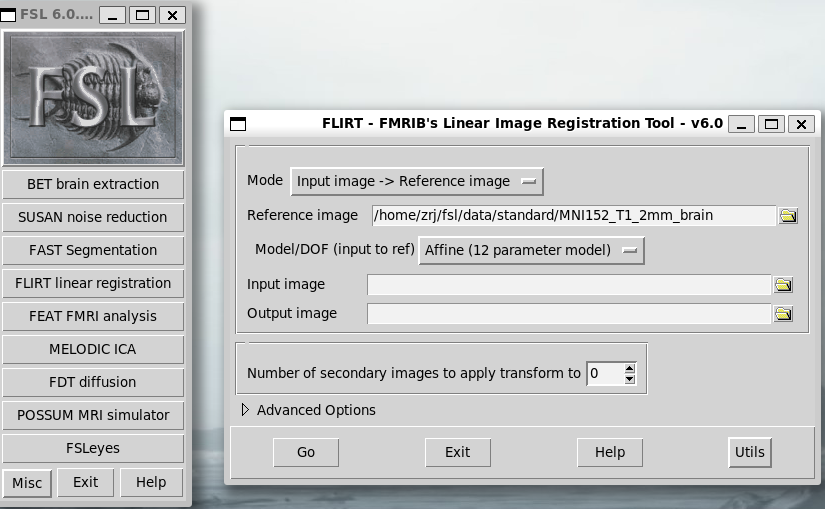
Task: Click the secondary images number field
Action: [605, 373]
